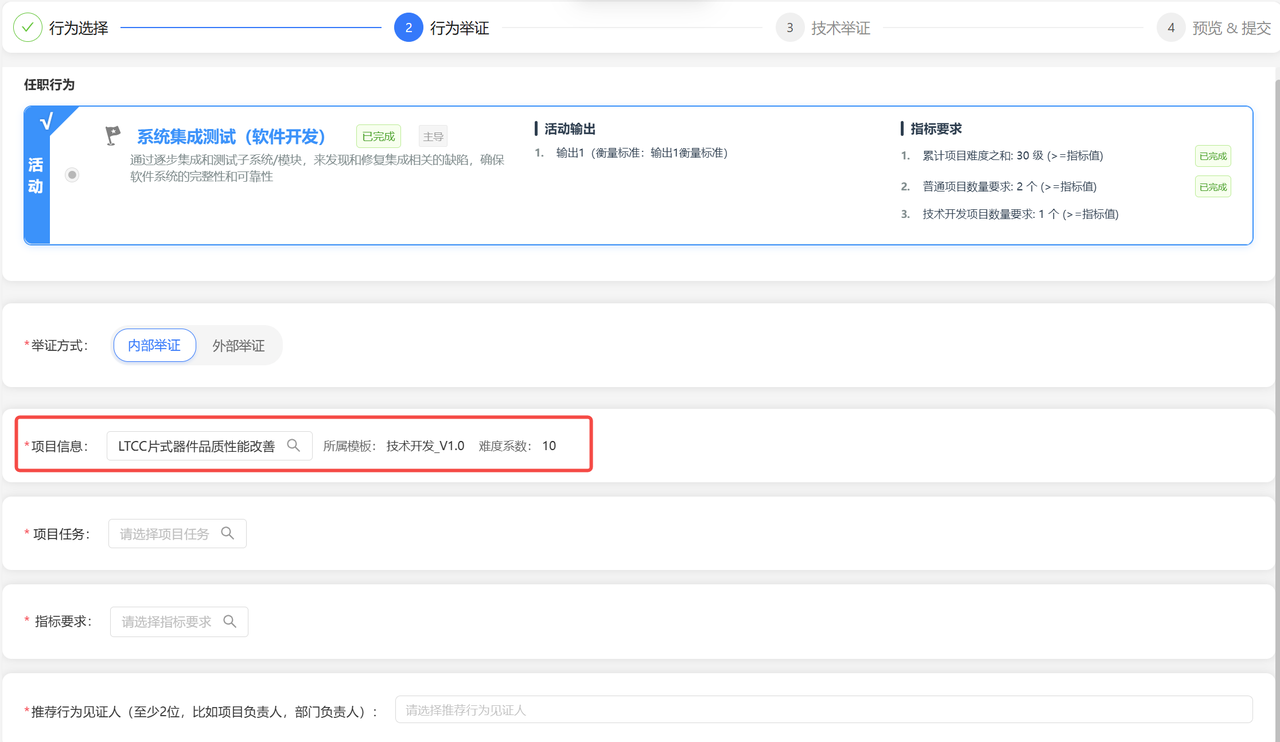
Task: Click search icon in 项目信息 field
Action: coord(294,446)
